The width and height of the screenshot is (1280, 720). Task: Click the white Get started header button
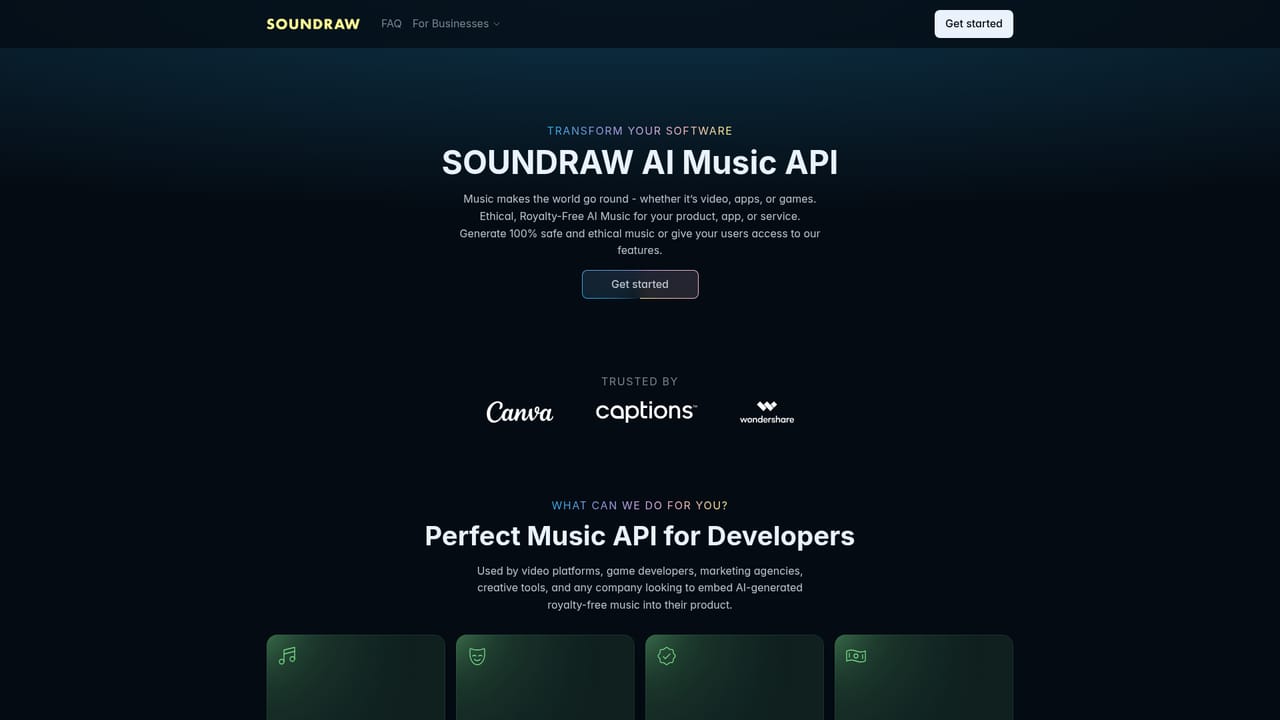coord(973,24)
